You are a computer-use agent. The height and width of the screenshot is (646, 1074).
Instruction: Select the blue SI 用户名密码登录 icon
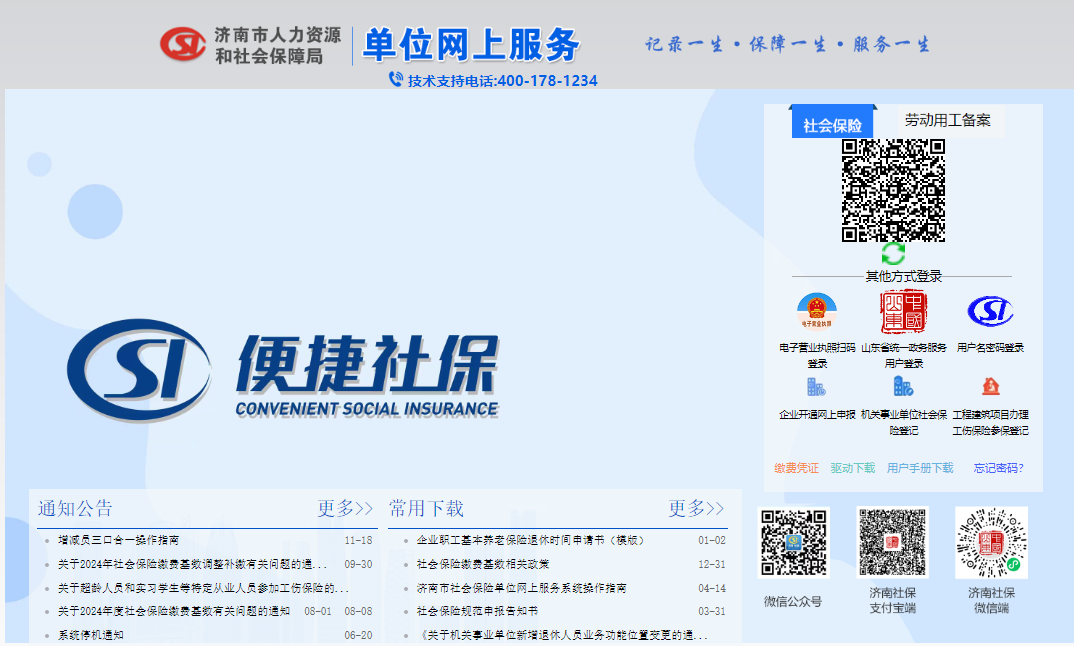pyautogui.click(x=990, y=311)
